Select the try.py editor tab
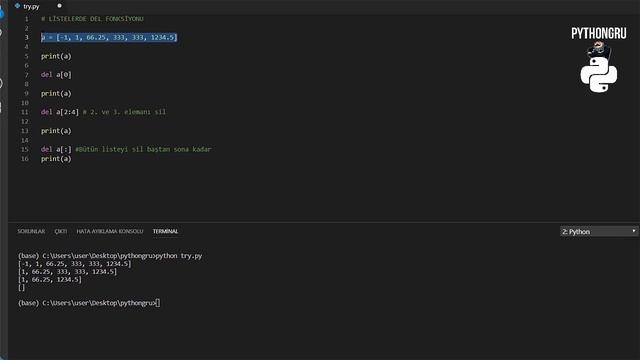The width and height of the screenshot is (640, 360). point(38,6)
